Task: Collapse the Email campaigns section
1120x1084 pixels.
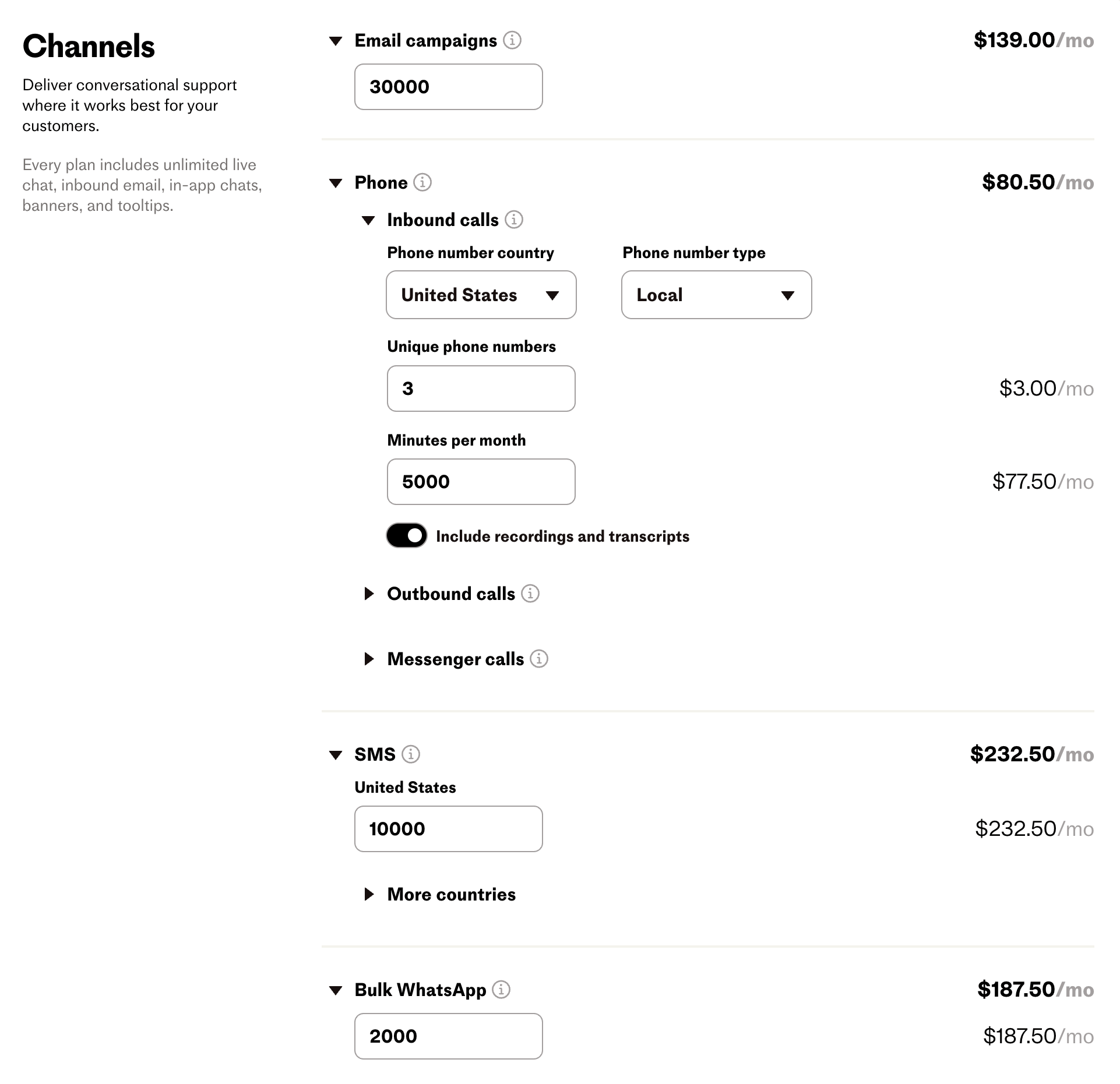Action: click(336, 41)
